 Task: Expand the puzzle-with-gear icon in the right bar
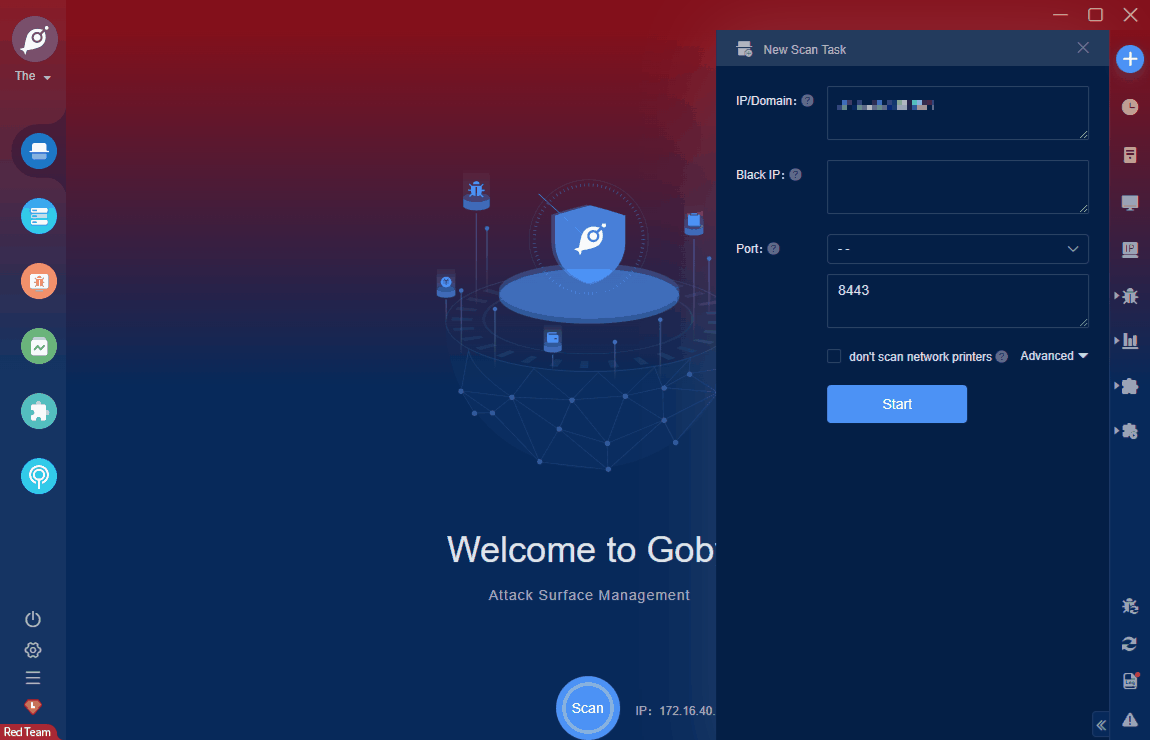[1129, 431]
